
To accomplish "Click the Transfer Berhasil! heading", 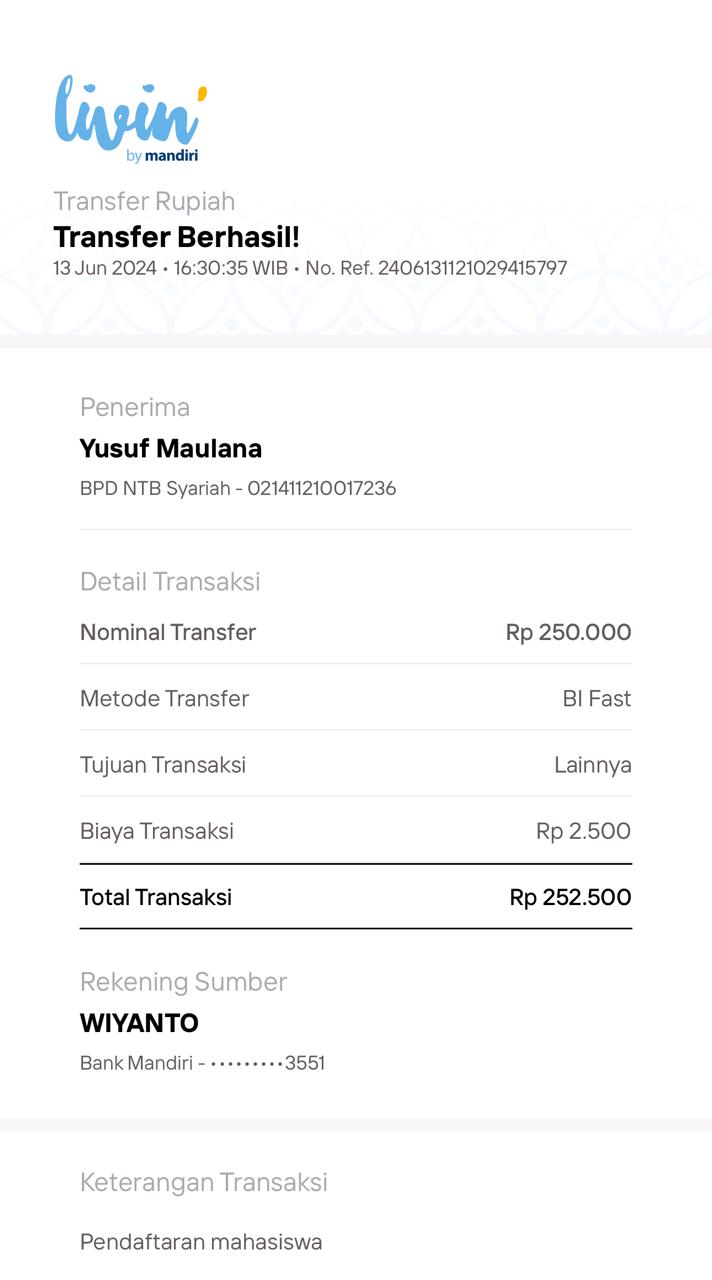I will [176, 237].
